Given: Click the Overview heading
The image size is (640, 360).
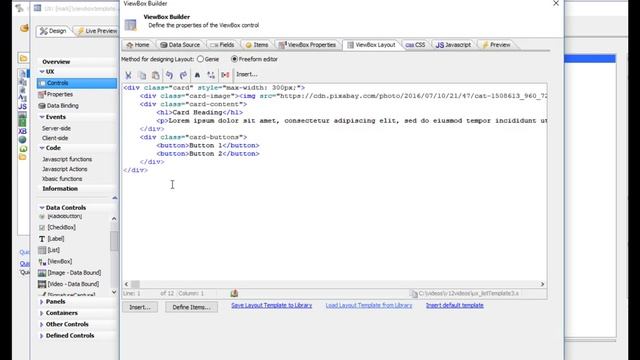Looking at the screenshot, I should pos(56,62).
